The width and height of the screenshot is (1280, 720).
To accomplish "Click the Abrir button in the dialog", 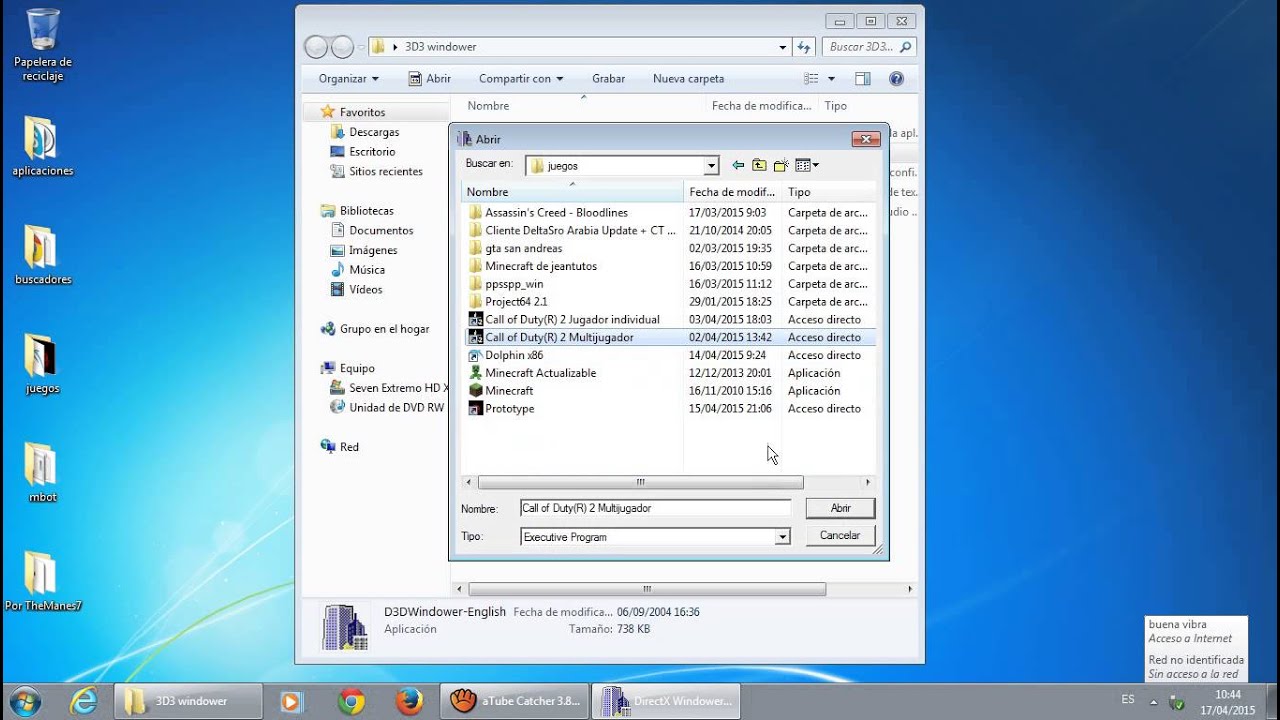I will [840, 508].
